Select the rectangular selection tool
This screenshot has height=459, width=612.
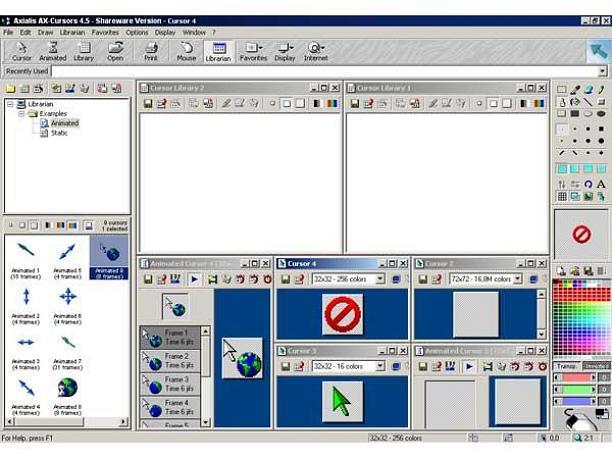562,89
